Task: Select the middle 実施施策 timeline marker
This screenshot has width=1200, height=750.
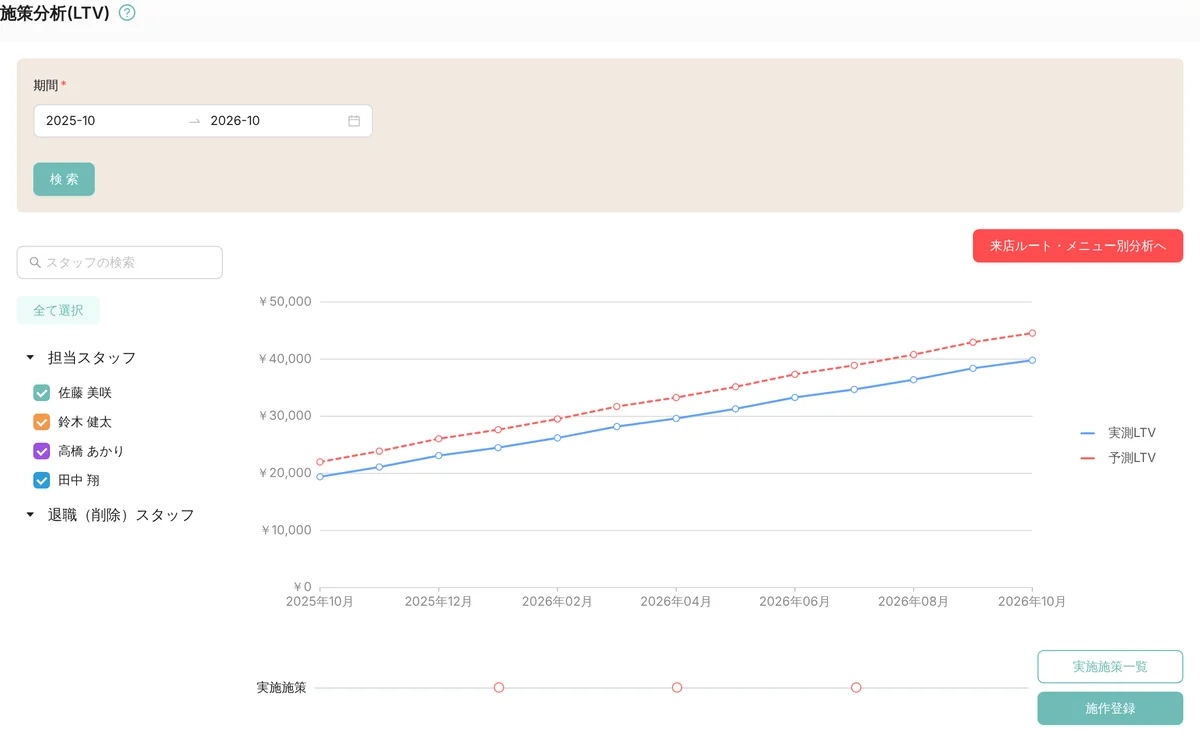Action: (x=677, y=688)
